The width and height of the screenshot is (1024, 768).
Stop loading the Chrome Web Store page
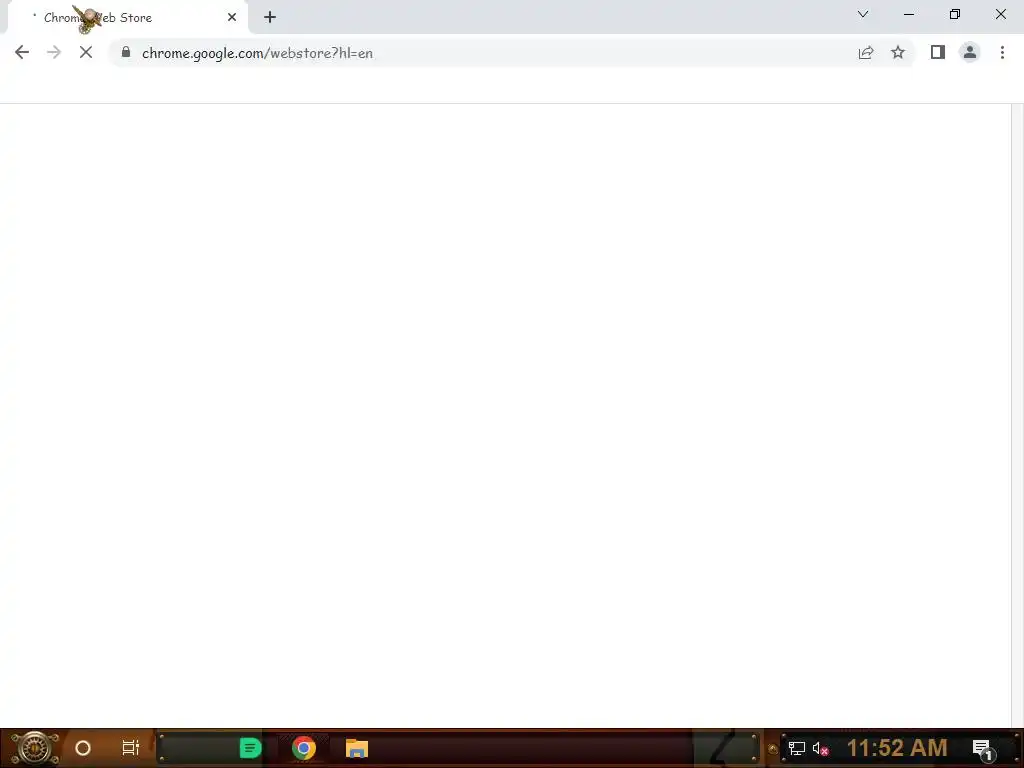coord(86,52)
